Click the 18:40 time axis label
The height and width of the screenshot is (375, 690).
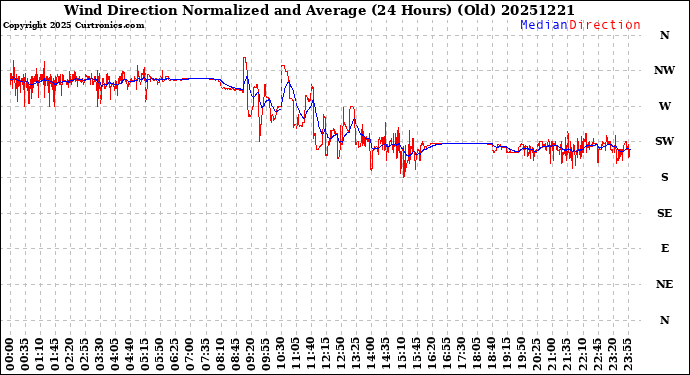pos(492,354)
